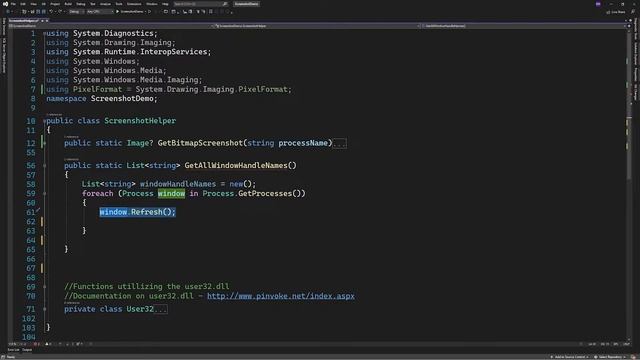Open the Tools menu

point(119,4)
